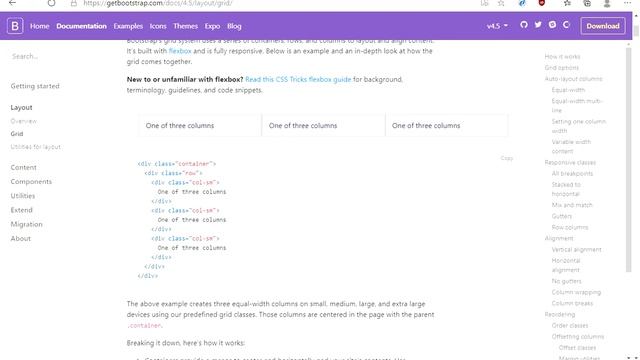Collapse the Layout sidebar section
Viewport: 640px width, 360px height.
21,107
